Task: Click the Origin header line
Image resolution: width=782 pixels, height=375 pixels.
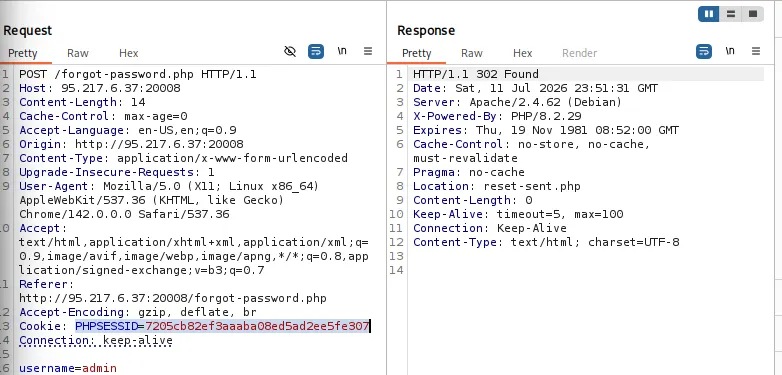Action: coord(131,144)
